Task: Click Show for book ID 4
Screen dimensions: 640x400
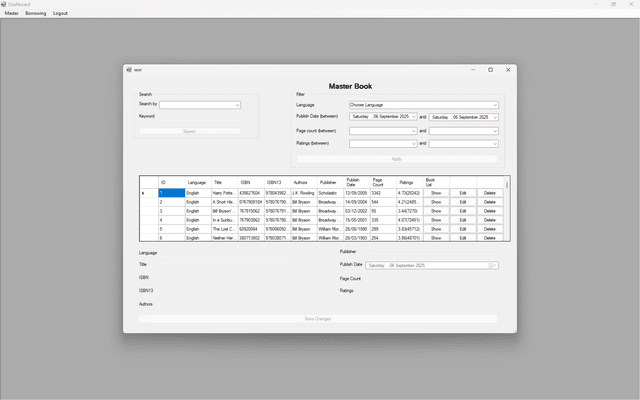Action: coord(436,220)
